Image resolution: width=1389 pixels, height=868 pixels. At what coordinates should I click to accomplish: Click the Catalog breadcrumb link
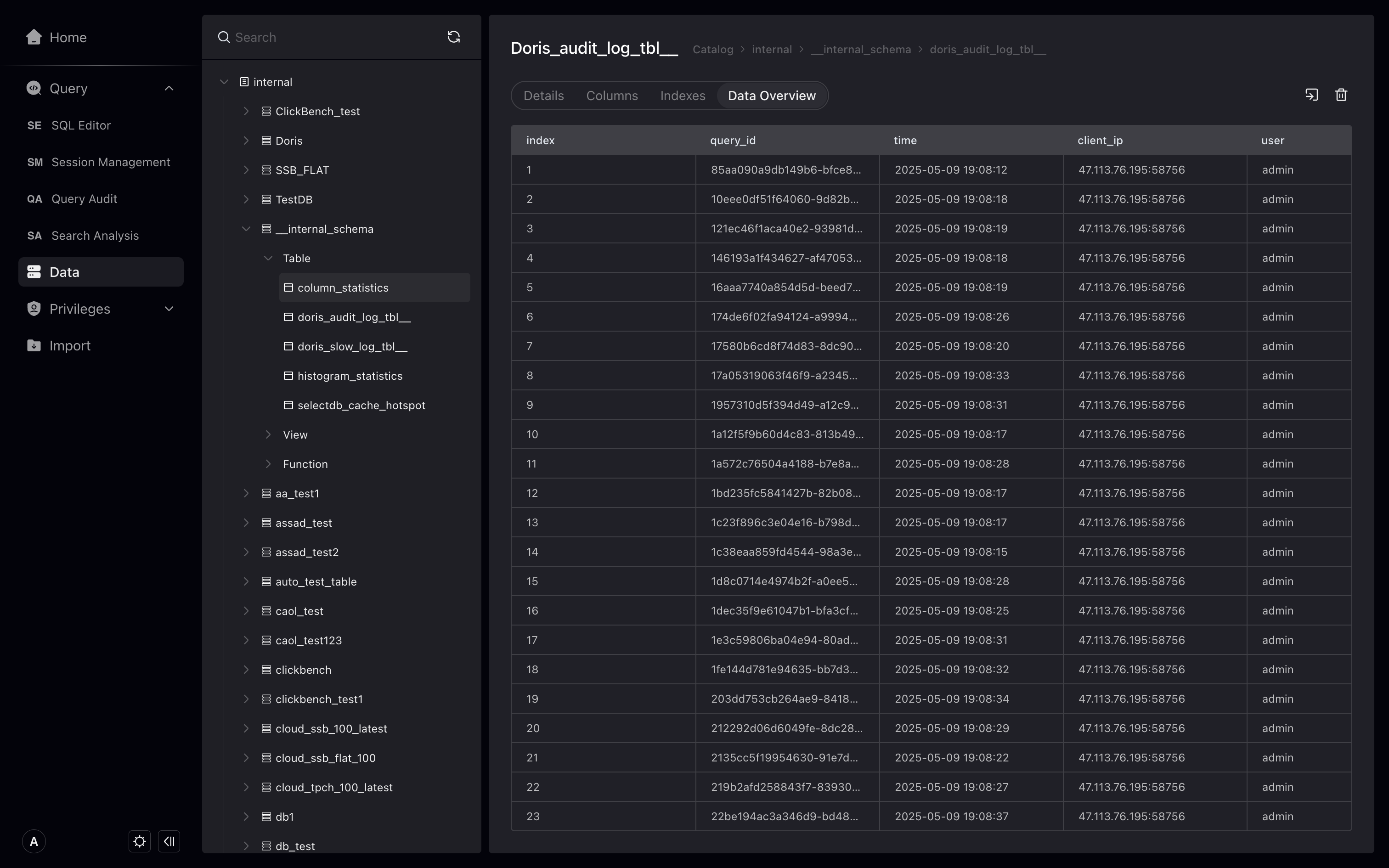713,50
